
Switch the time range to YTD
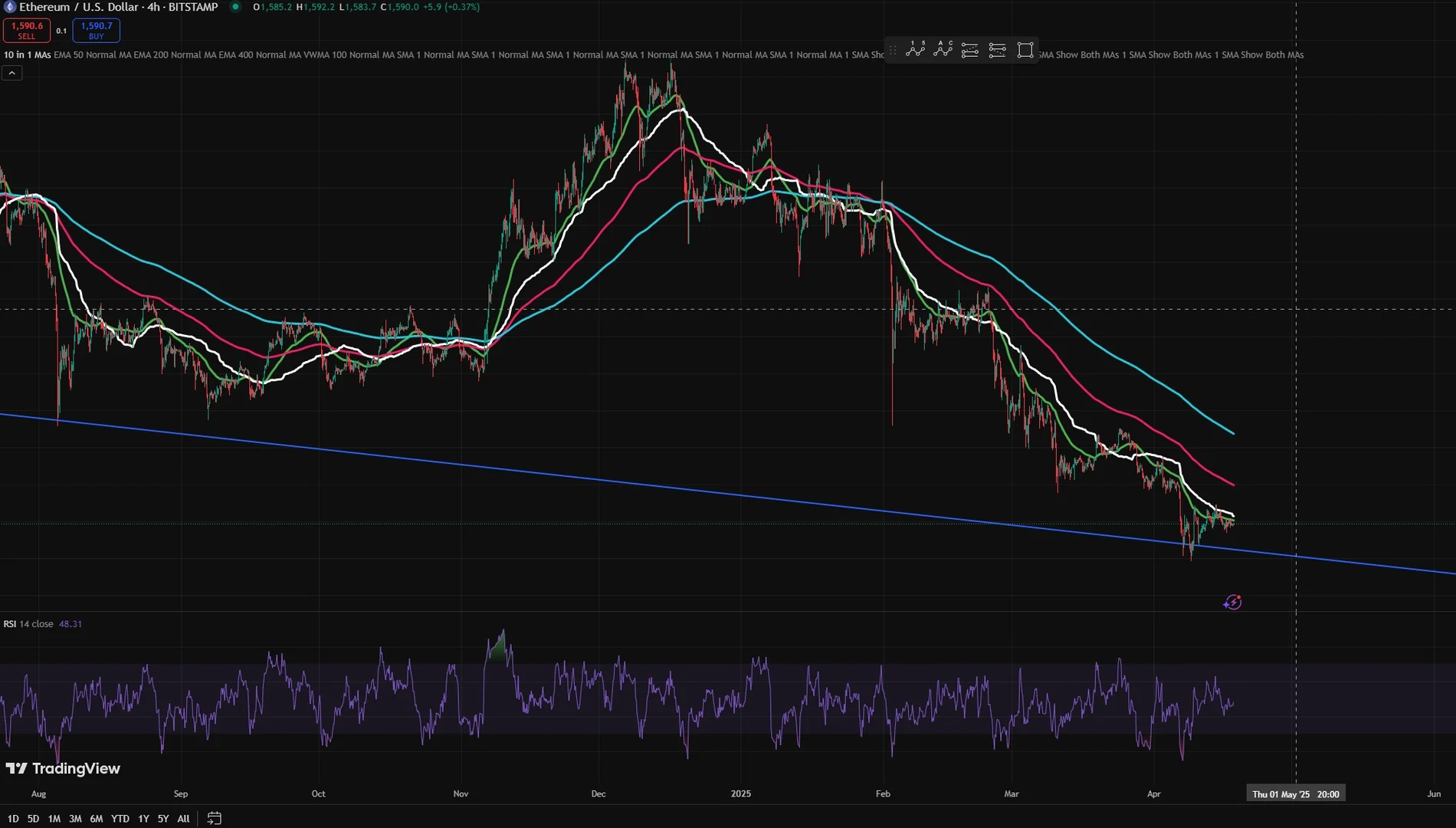point(120,818)
